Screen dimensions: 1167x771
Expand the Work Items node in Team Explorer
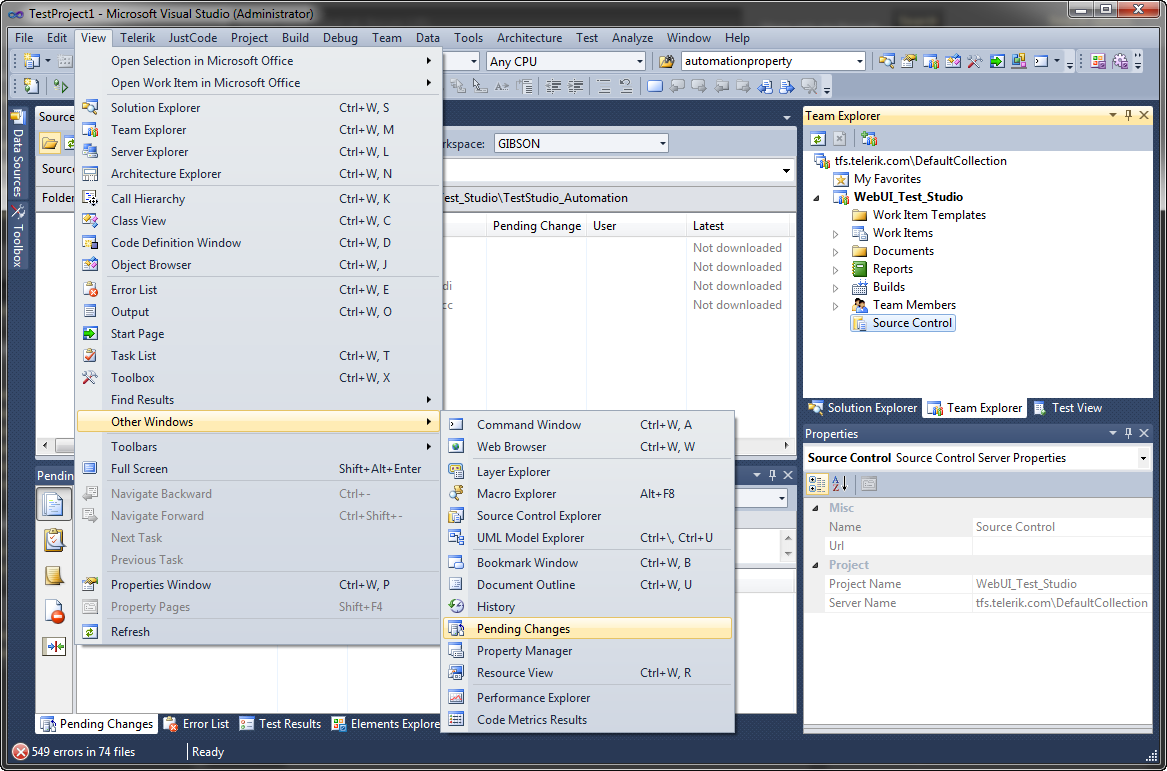[836, 234]
